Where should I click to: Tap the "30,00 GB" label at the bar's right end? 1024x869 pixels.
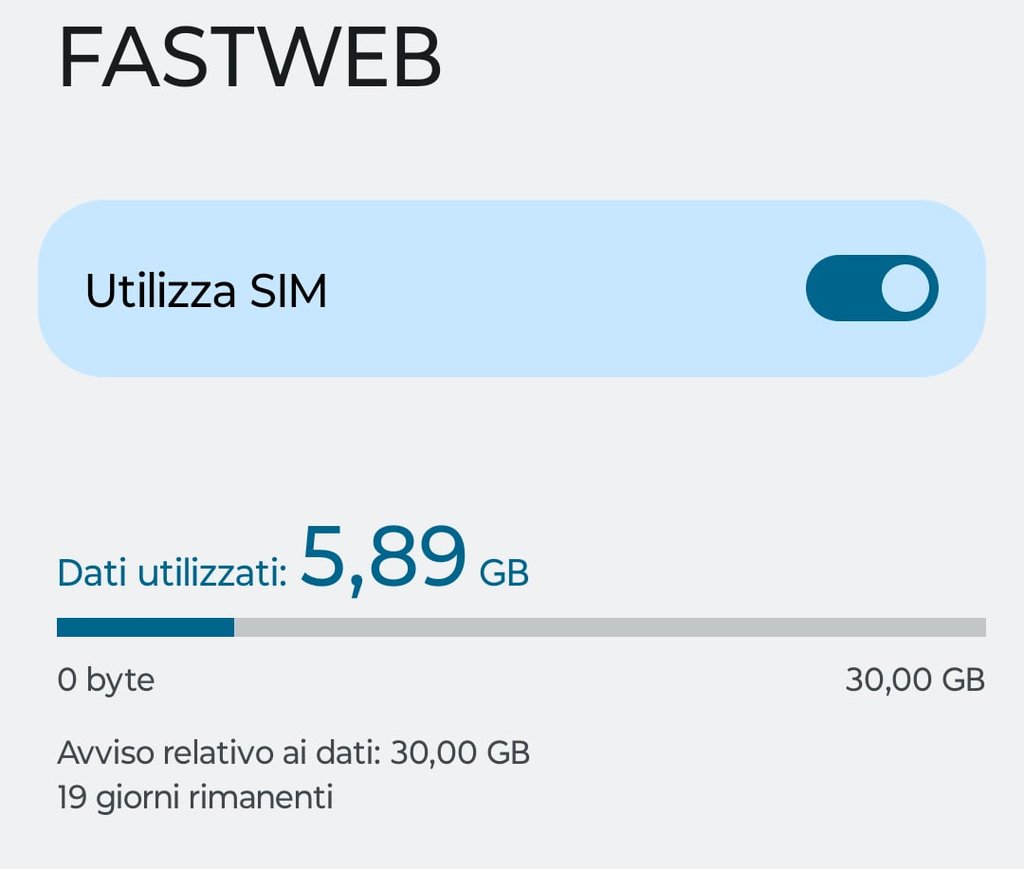click(x=915, y=681)
